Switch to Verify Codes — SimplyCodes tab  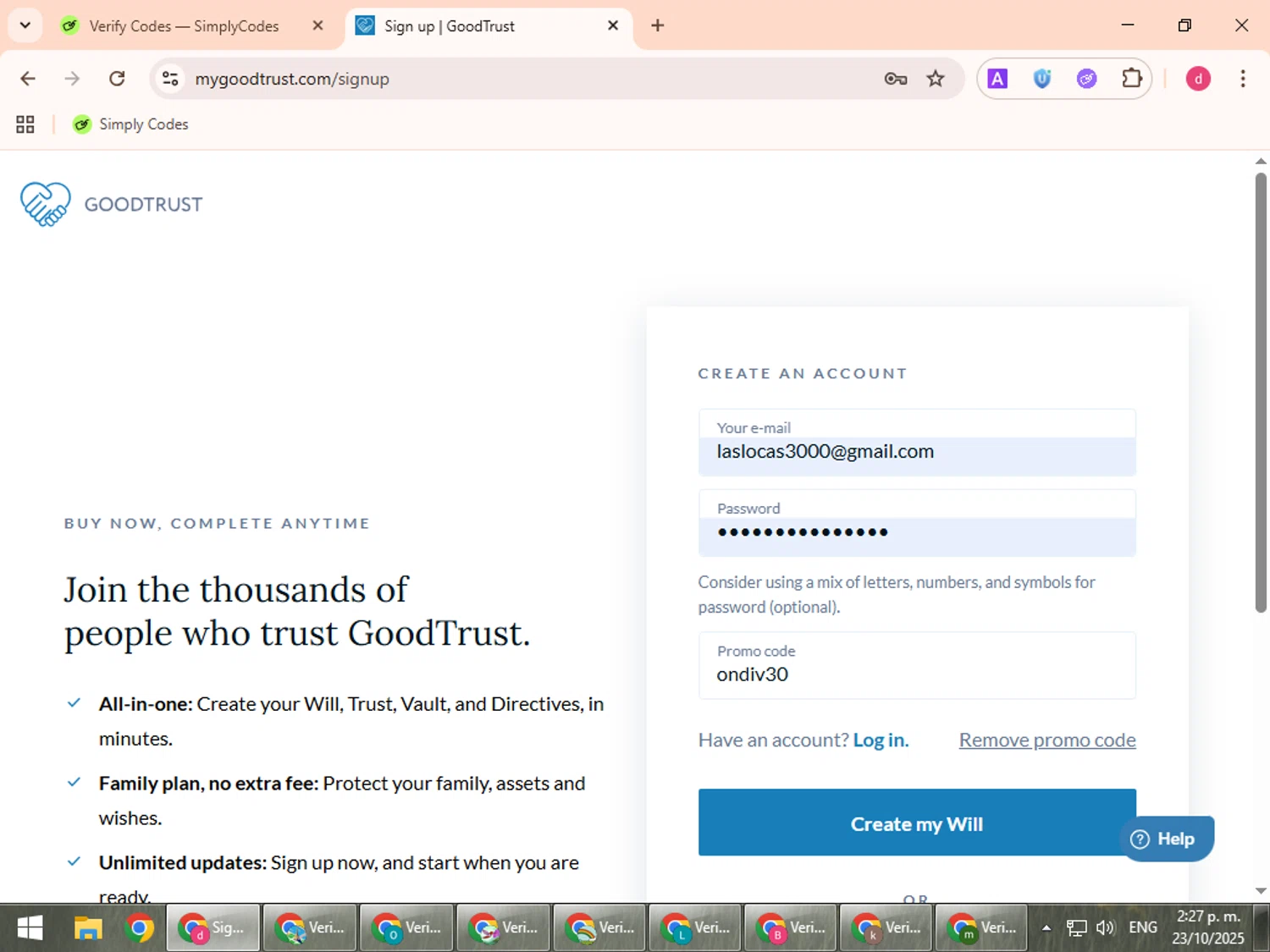pyautogui.click(x=184, y=26)
